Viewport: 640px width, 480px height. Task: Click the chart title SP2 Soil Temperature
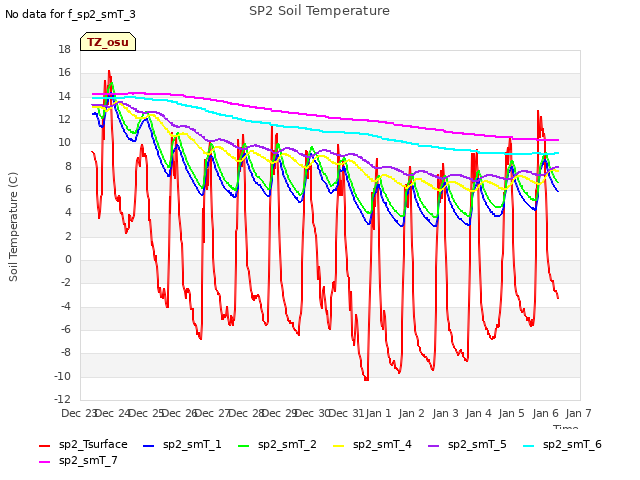319,11
